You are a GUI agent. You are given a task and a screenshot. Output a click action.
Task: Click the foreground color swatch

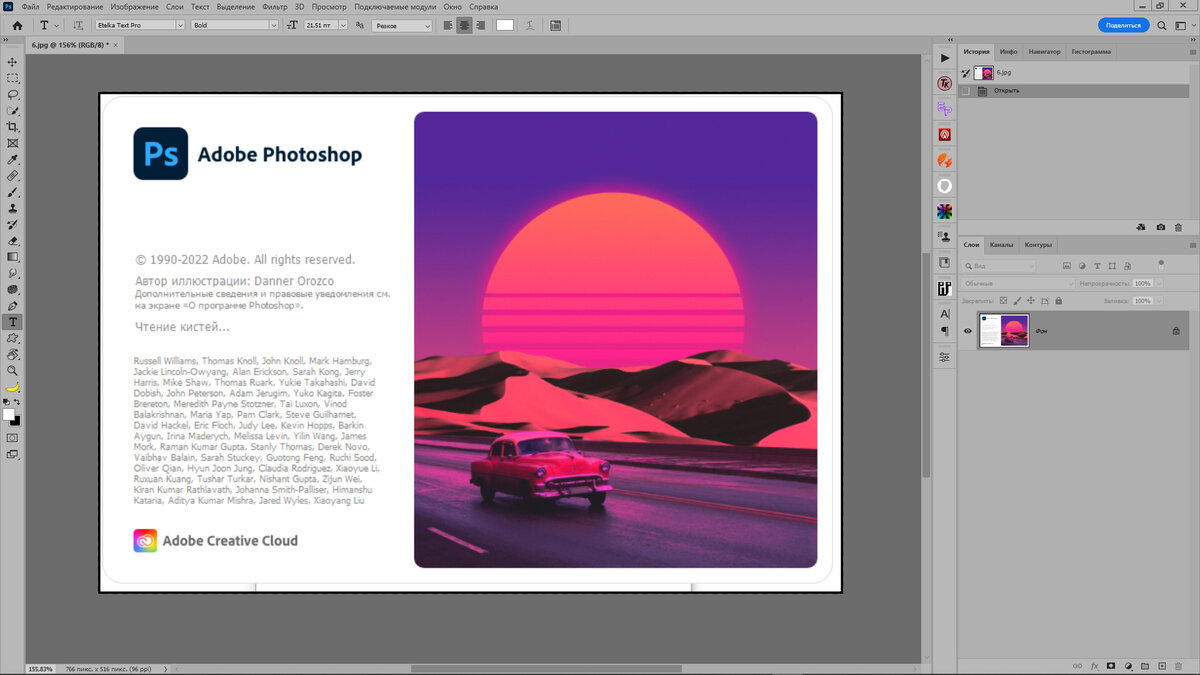tap(9, 414)
